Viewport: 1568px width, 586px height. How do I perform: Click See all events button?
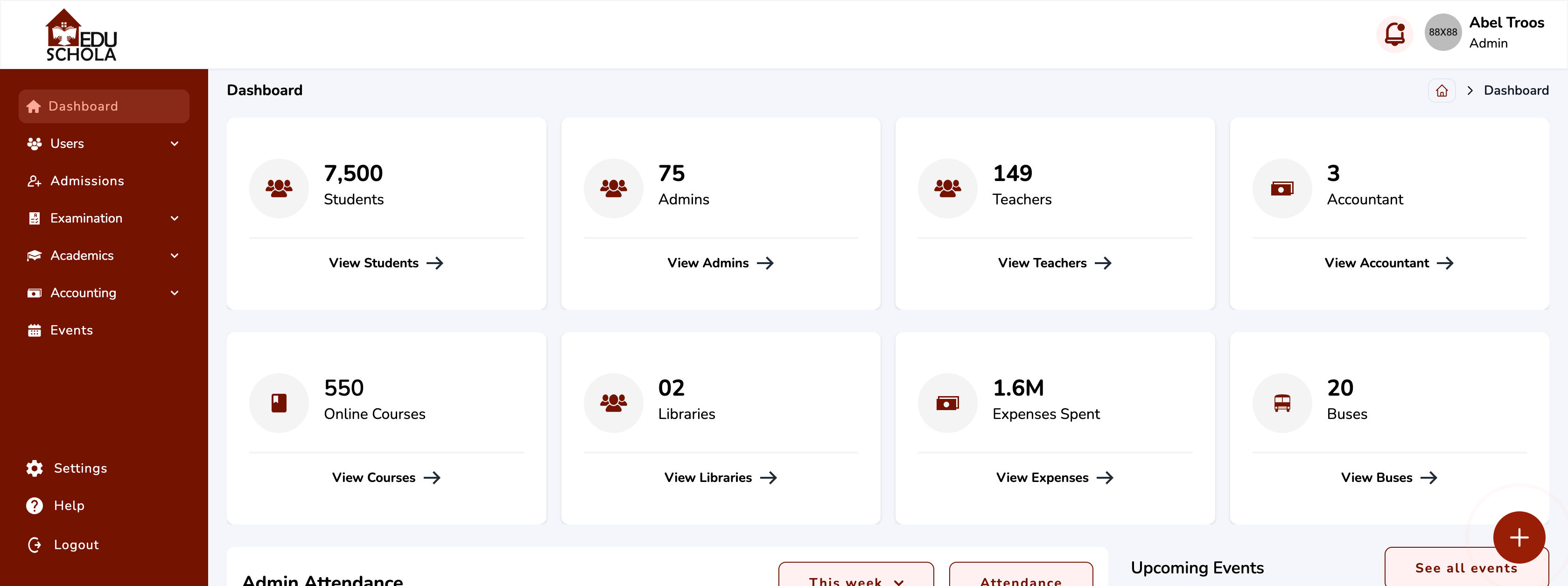click(x=1465, y=568)
